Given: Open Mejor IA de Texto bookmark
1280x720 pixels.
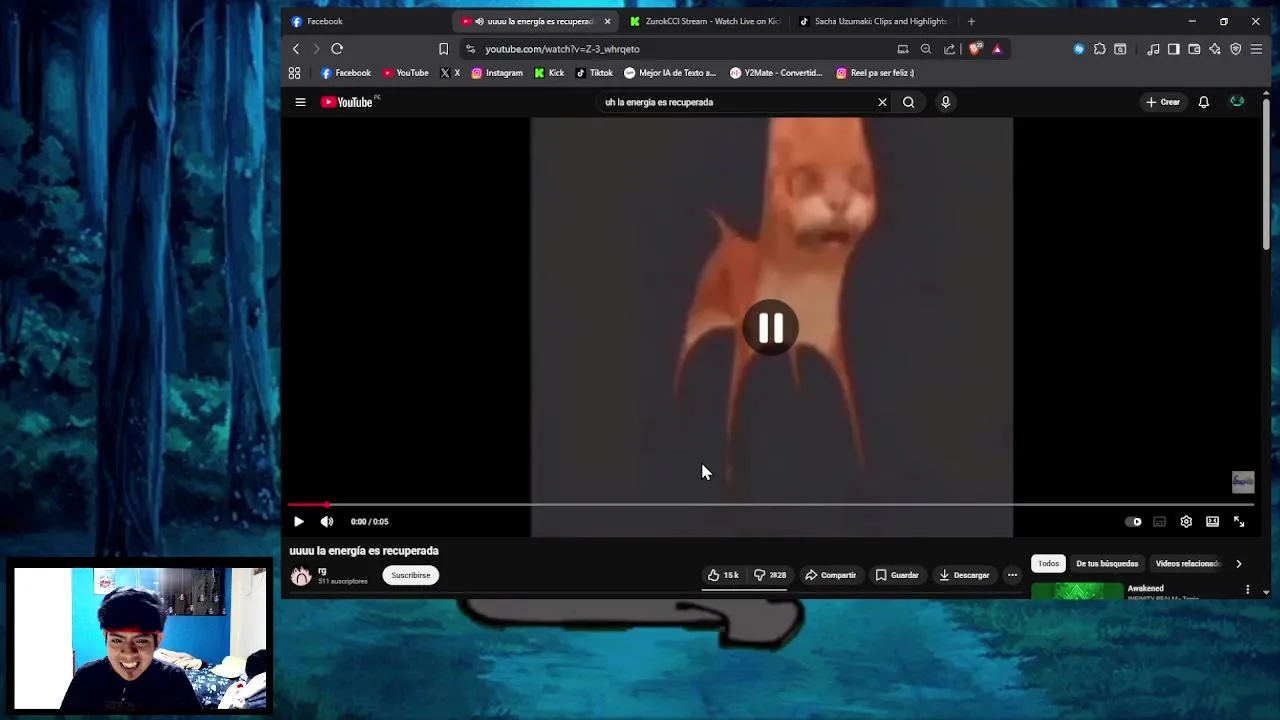Looking at the screenshot, I should coord(670,73).
